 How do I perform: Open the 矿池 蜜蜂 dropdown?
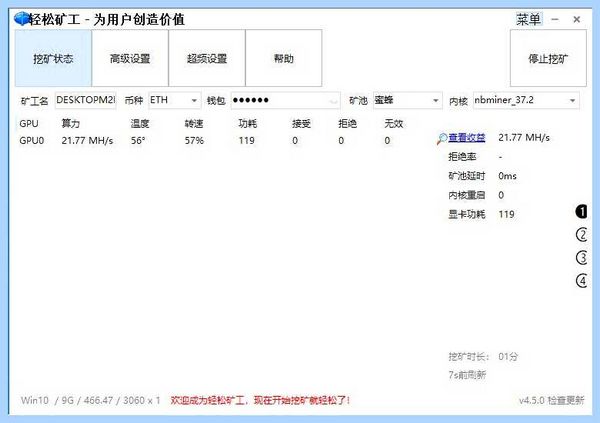[x=408, y=100]
